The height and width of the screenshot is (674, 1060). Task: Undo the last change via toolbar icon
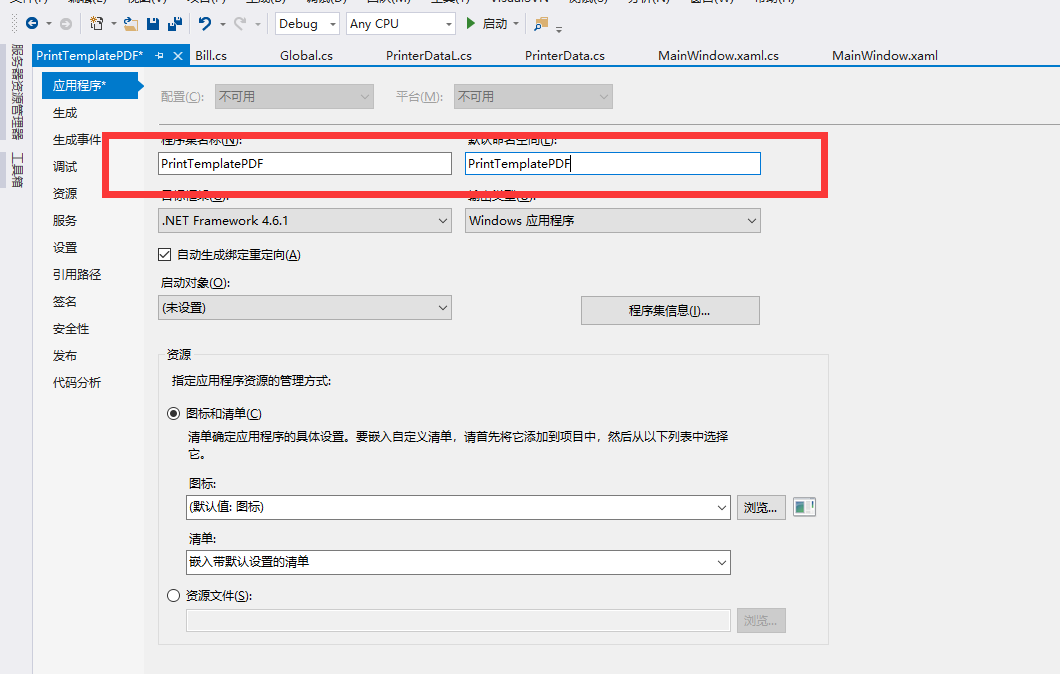(204, 24)
